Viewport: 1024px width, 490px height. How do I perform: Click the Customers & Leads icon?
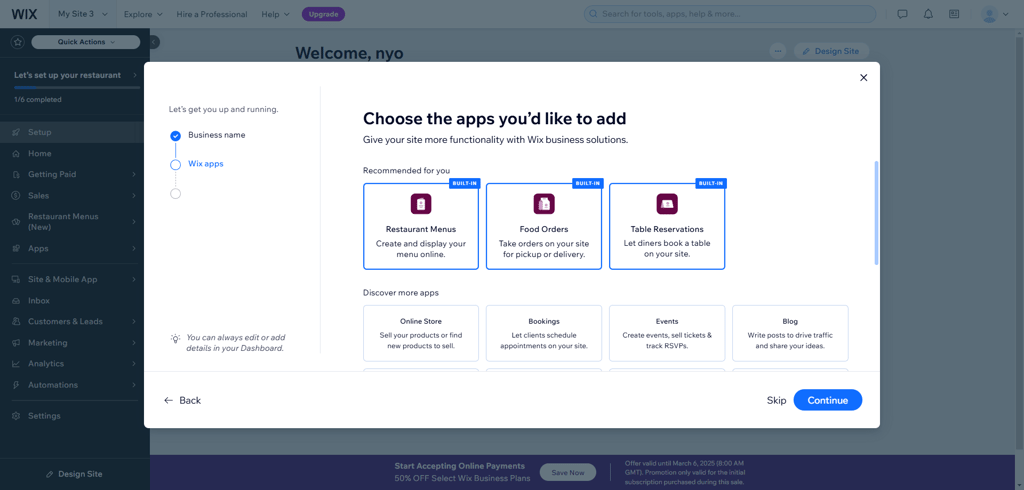click(16, 321)
